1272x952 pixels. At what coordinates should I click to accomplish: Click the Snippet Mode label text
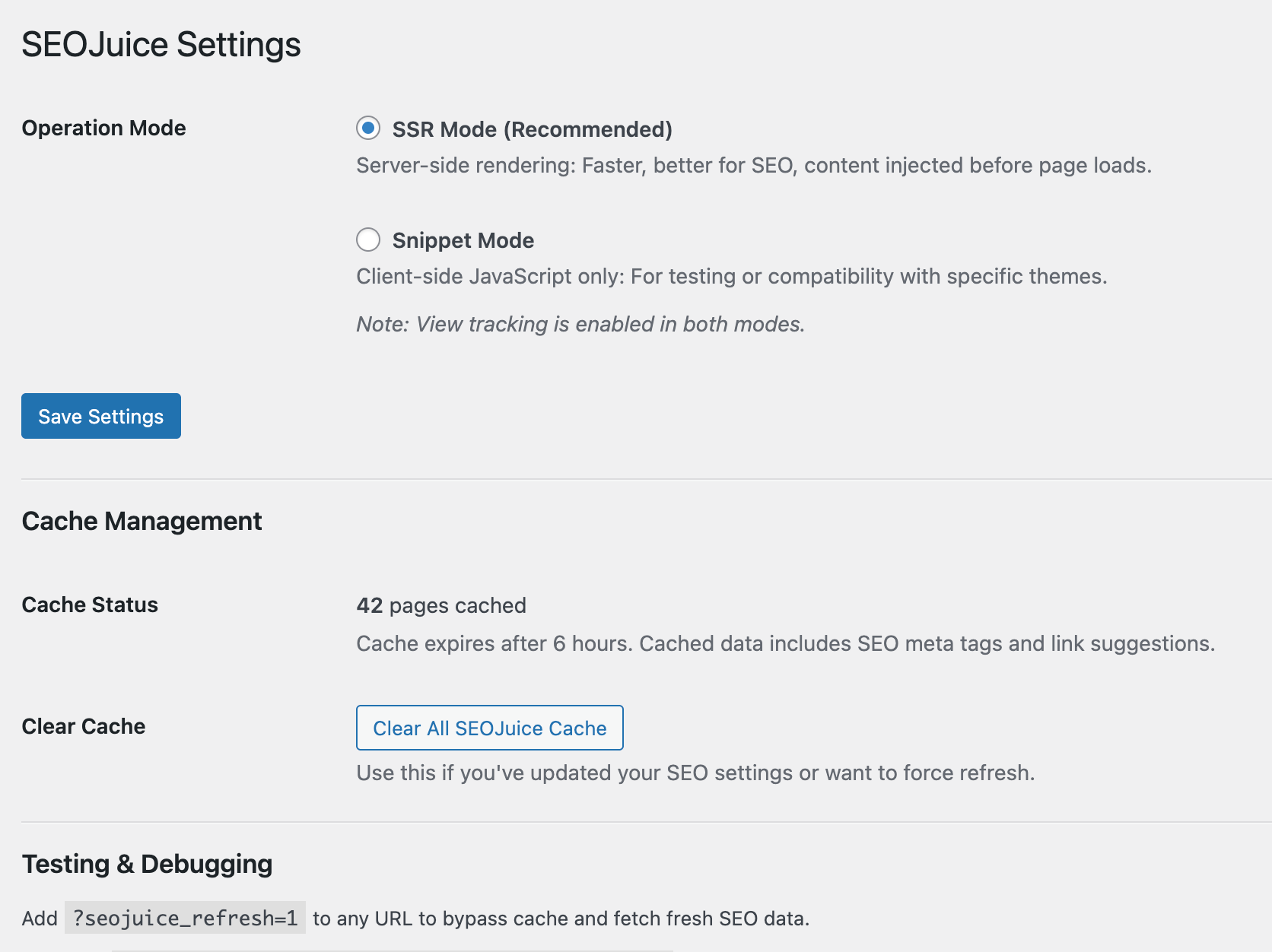tap(463, 240)
